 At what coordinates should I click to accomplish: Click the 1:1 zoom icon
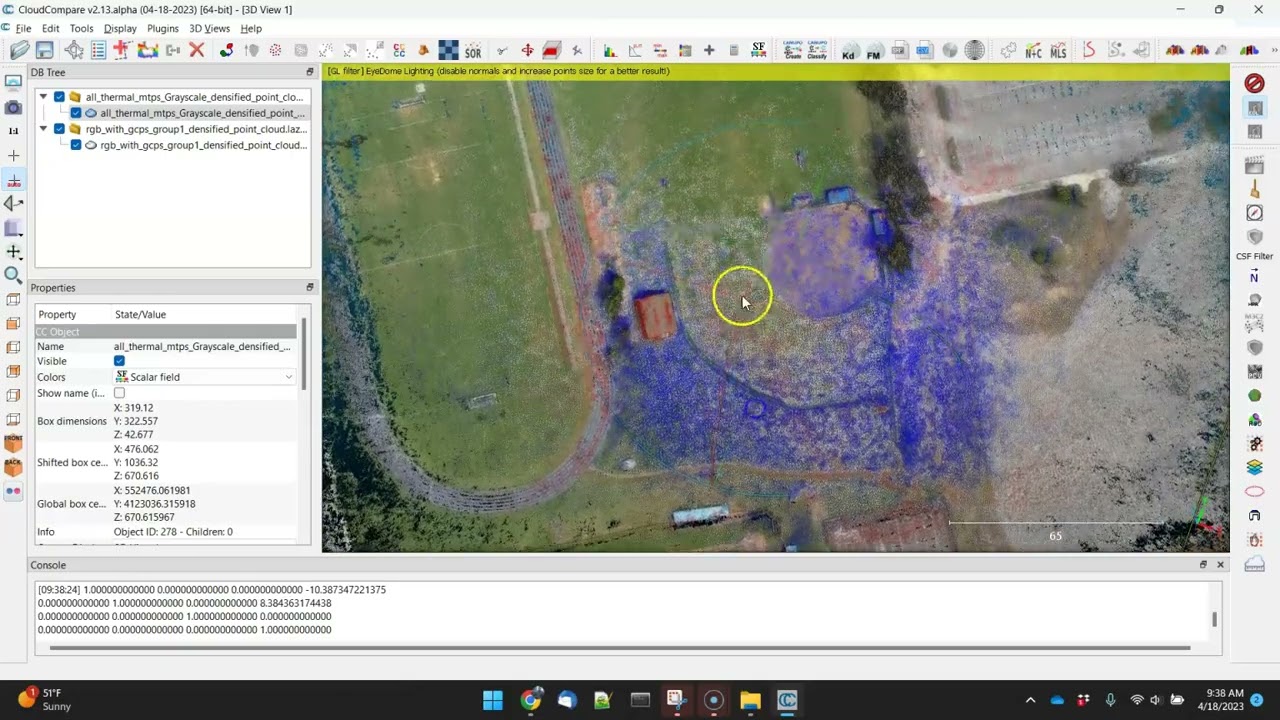(x=13, y=131)
